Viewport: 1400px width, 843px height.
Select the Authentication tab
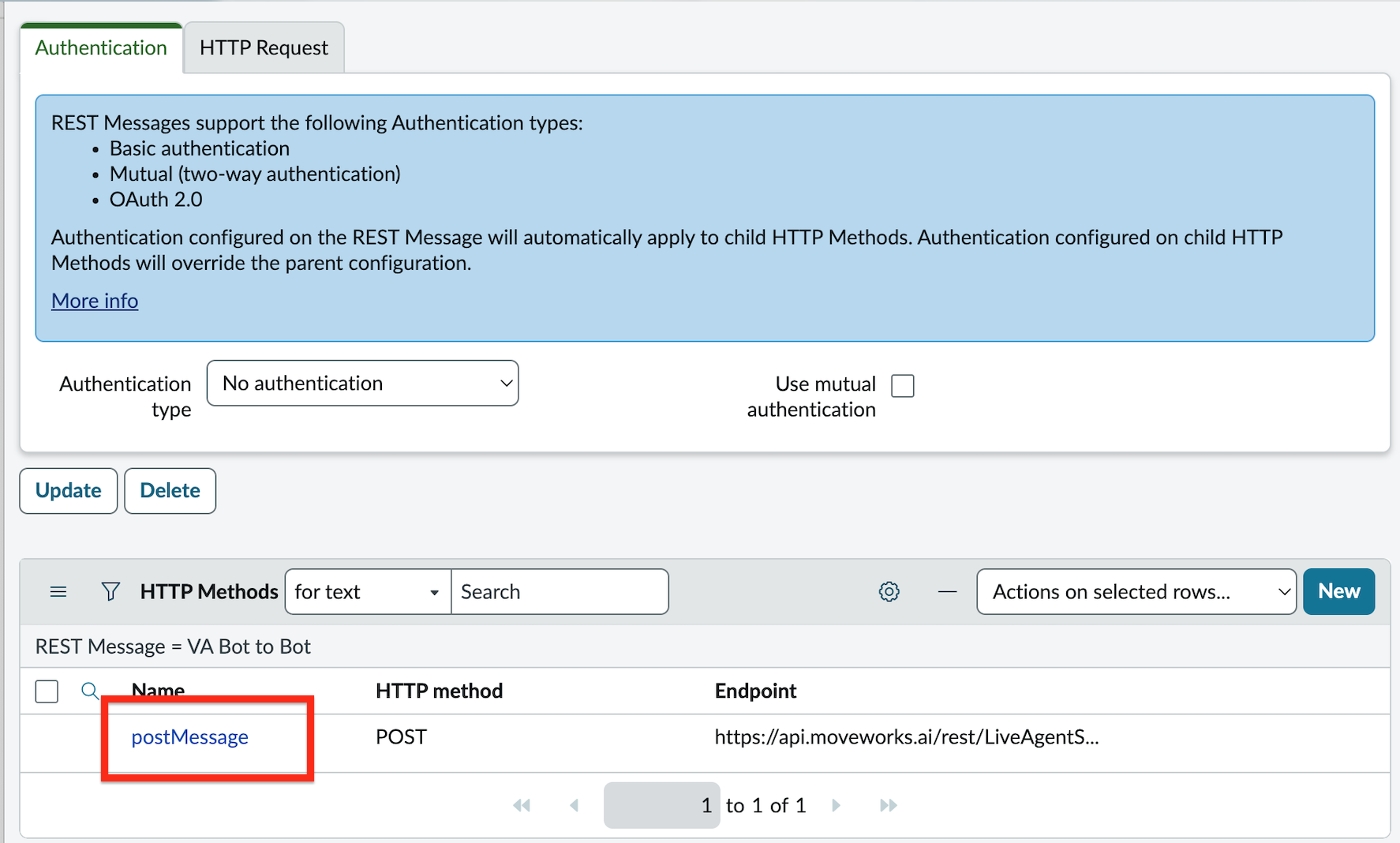pyautogui.click(x=101, y=48)
